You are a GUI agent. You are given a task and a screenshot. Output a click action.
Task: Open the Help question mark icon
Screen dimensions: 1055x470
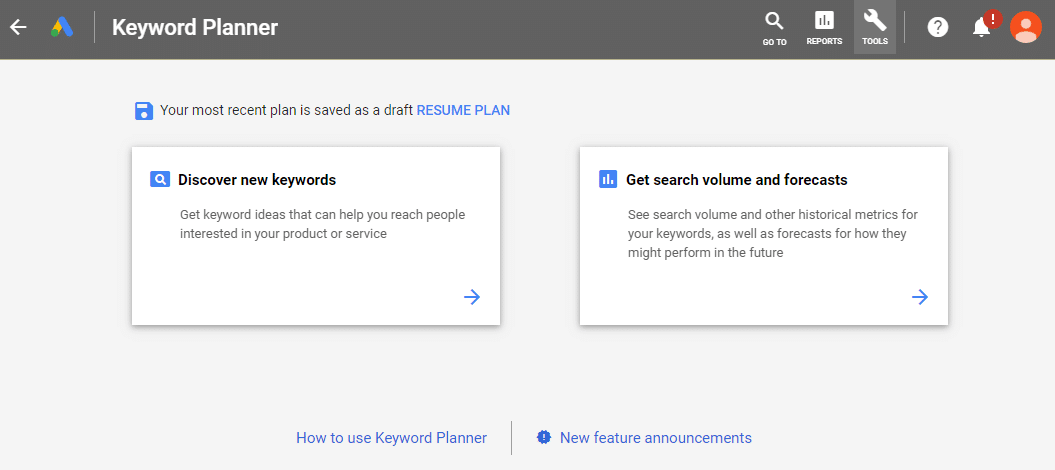click(x=937, y=28)
